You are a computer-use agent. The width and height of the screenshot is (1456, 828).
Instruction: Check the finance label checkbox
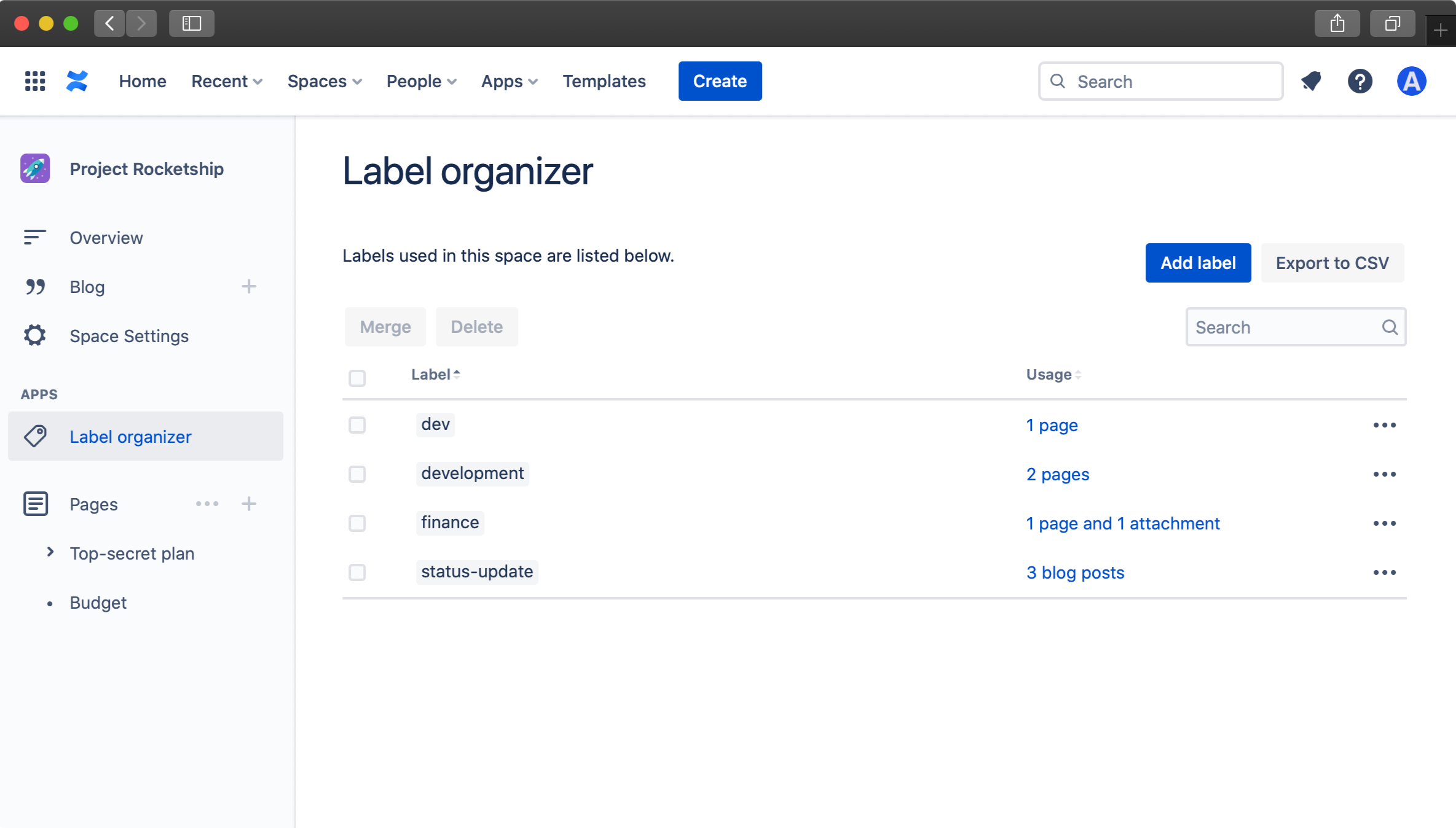pos(357,523)
